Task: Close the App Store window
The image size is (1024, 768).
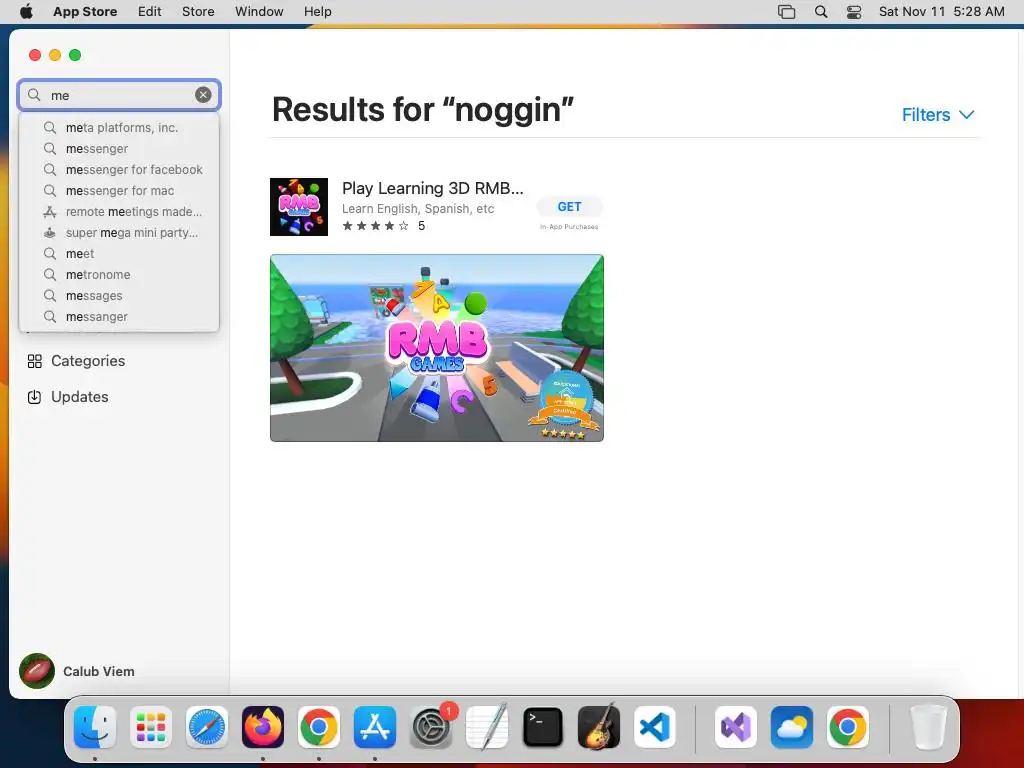Action: tap(35, 55)
